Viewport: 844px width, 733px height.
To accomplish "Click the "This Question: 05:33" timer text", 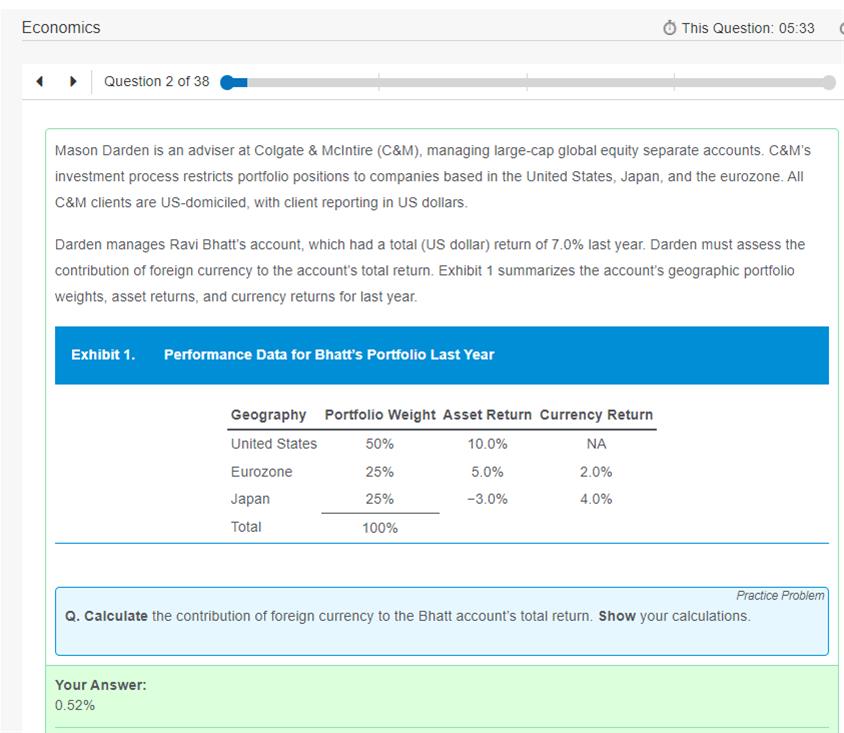I will 747,28.
